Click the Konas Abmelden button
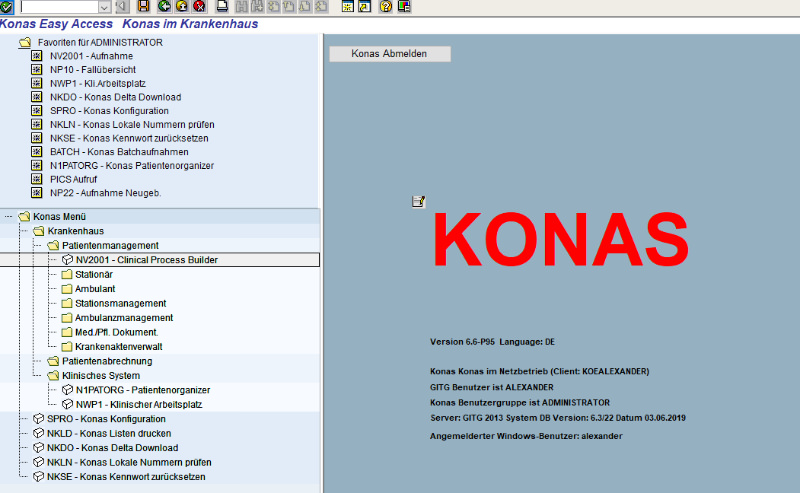 (x=390, y=54)
